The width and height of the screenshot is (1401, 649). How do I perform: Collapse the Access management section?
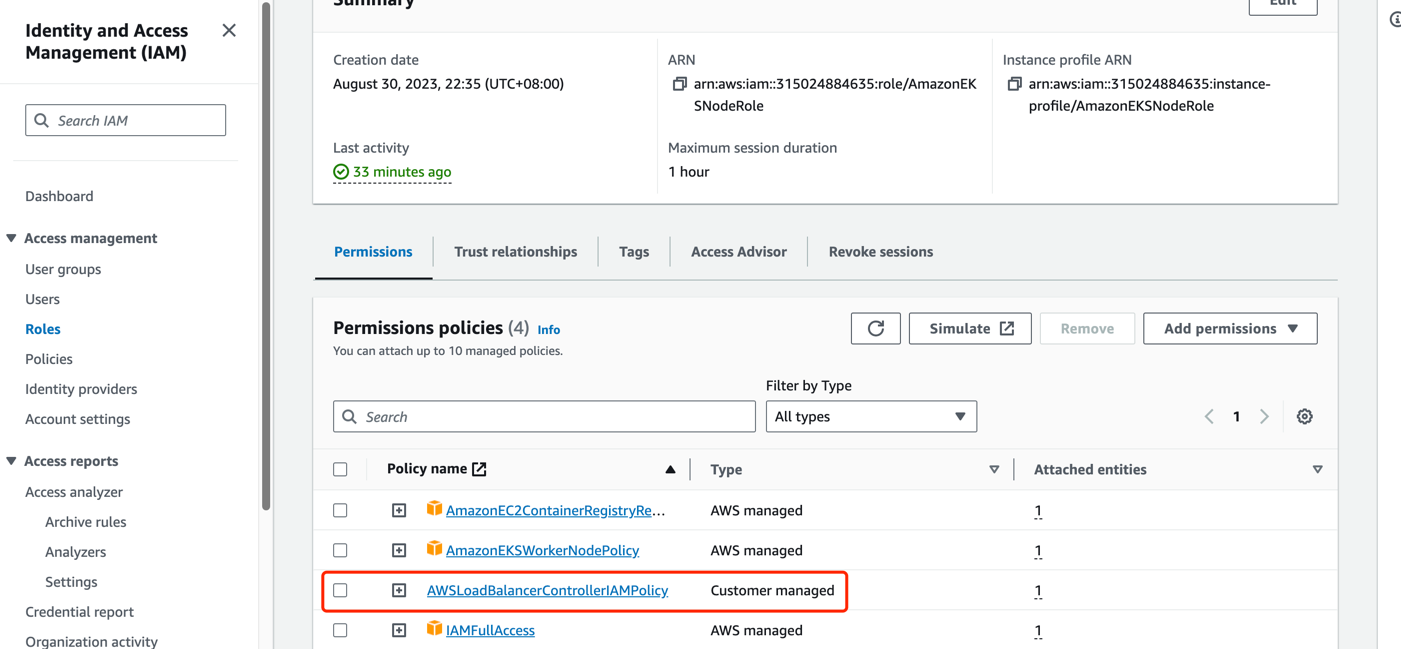point(12,238)
